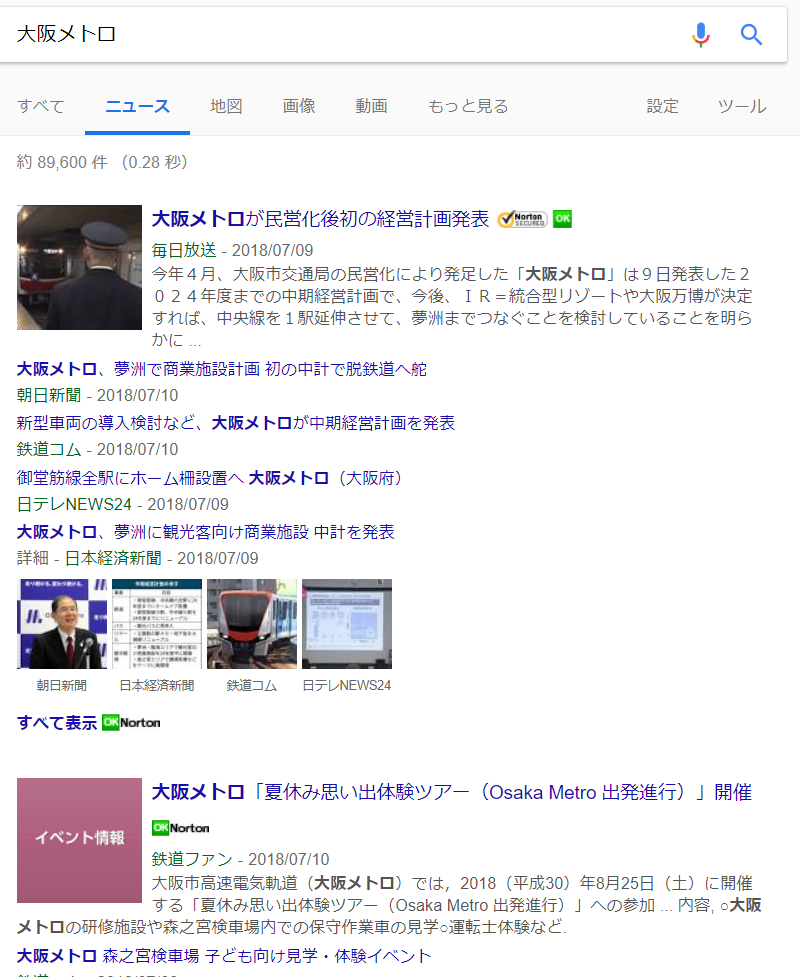Open the 鉄道コム red train thumbnail
The height and width of the screenshot is (977, 800).
pyautogui.click(x=252, y=624)
